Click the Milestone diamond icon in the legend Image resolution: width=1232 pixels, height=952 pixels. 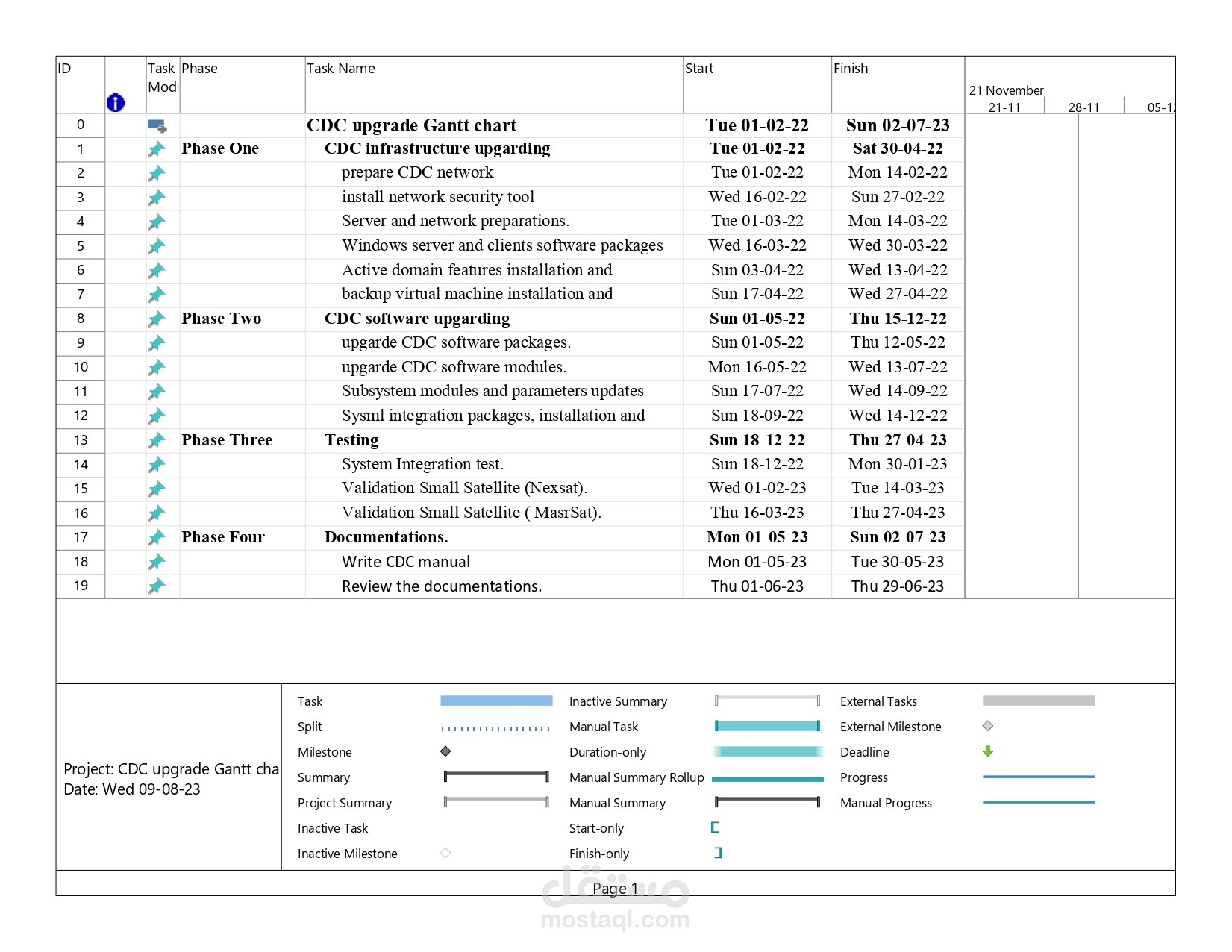coord(445,752)
